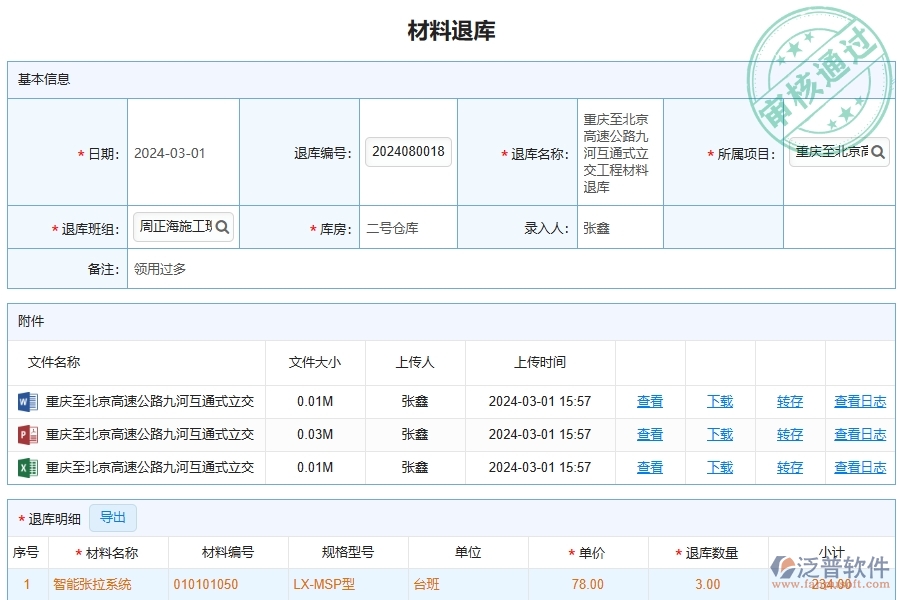
Task: Click the magnifier icon beside 所属项目 field
Action: tap(877, 151)
